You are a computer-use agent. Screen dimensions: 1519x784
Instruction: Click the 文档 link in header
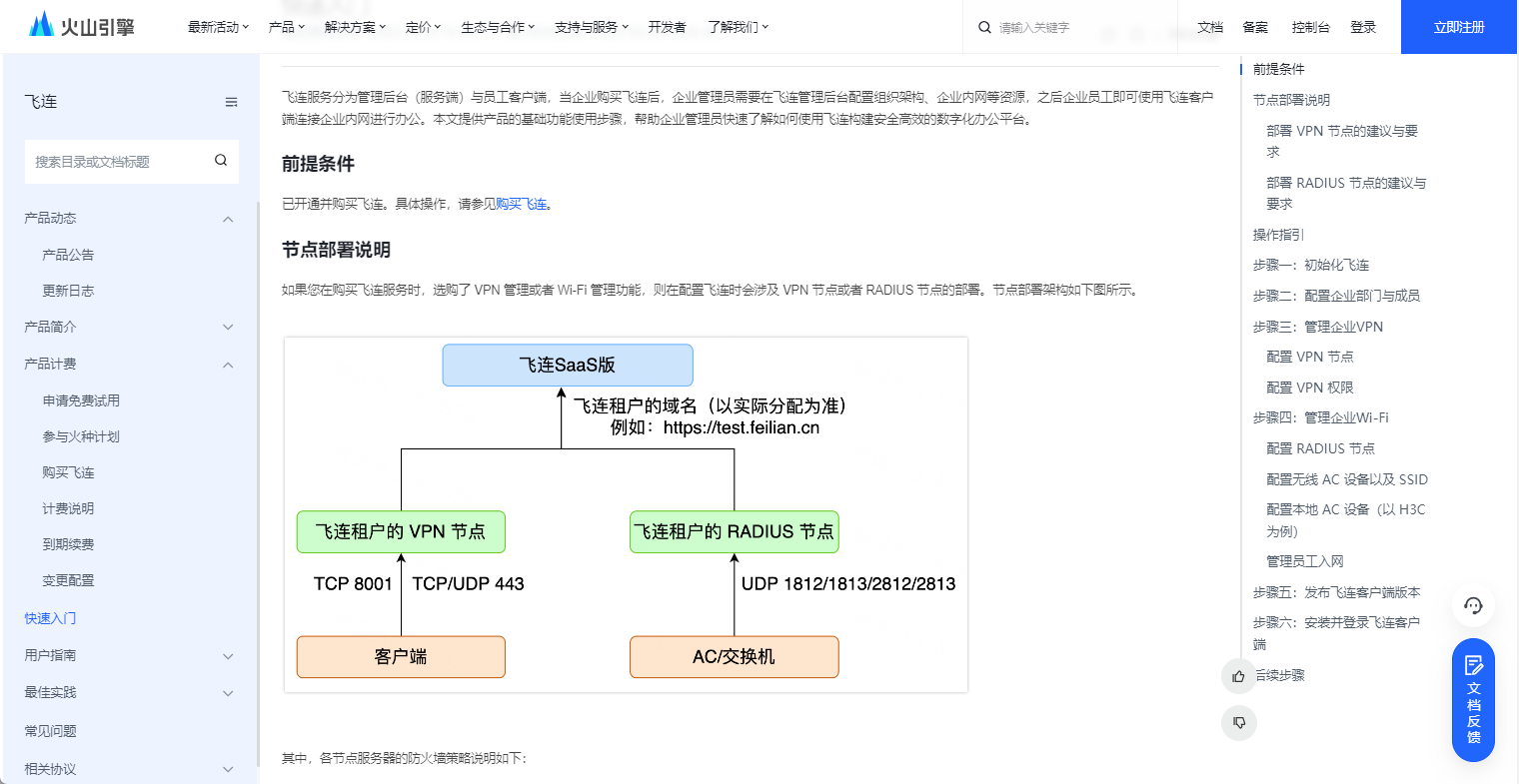click(x=1210, y=27)
